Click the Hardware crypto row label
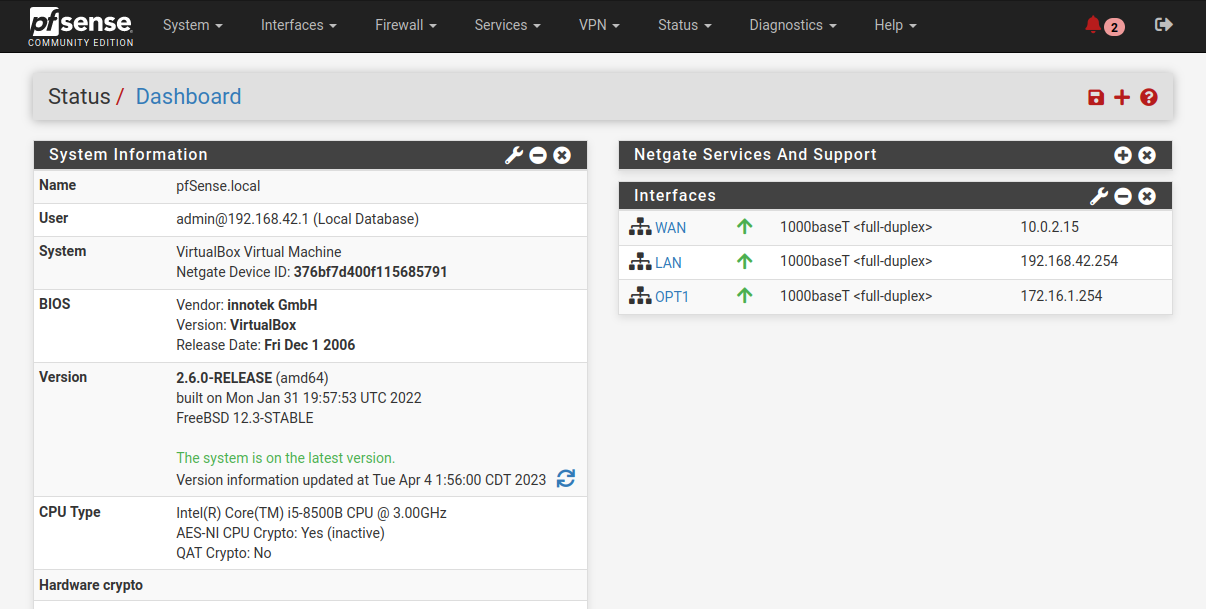 click(x=91, y=585)
